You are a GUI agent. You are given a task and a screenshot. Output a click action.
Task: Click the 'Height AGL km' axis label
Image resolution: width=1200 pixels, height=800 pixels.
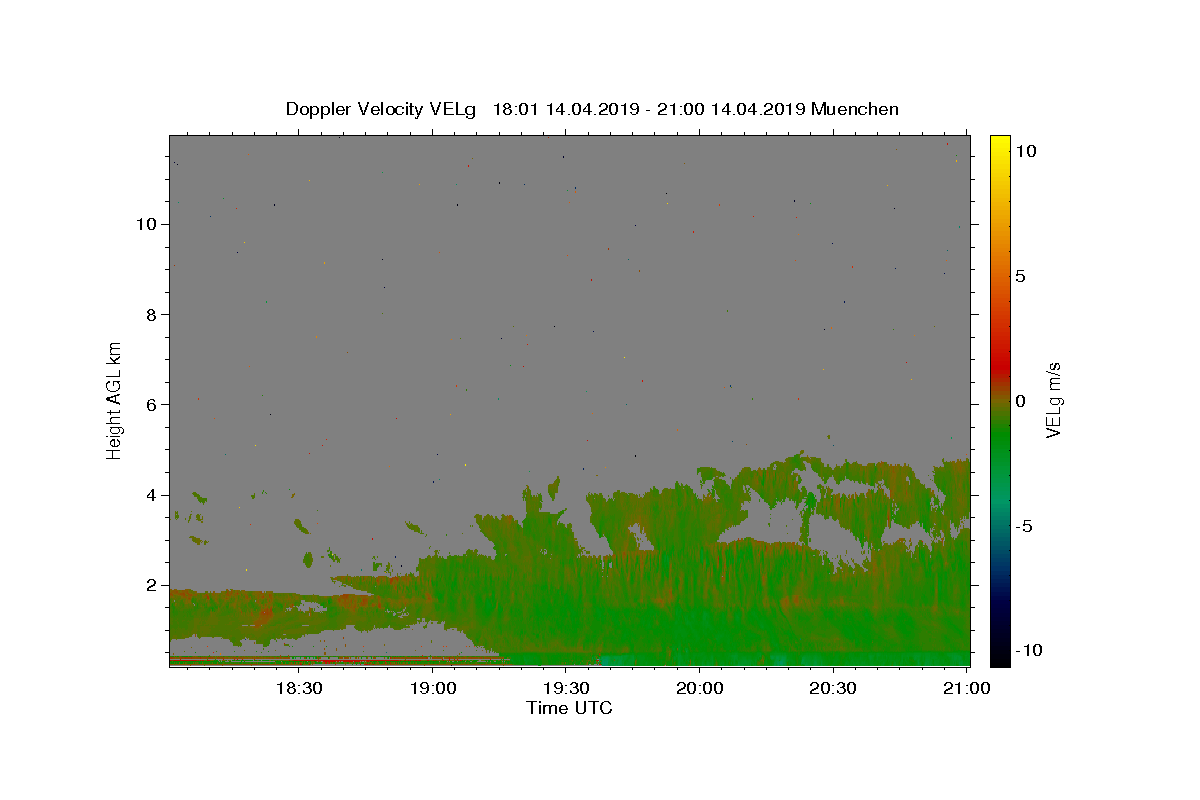point(115,399)
